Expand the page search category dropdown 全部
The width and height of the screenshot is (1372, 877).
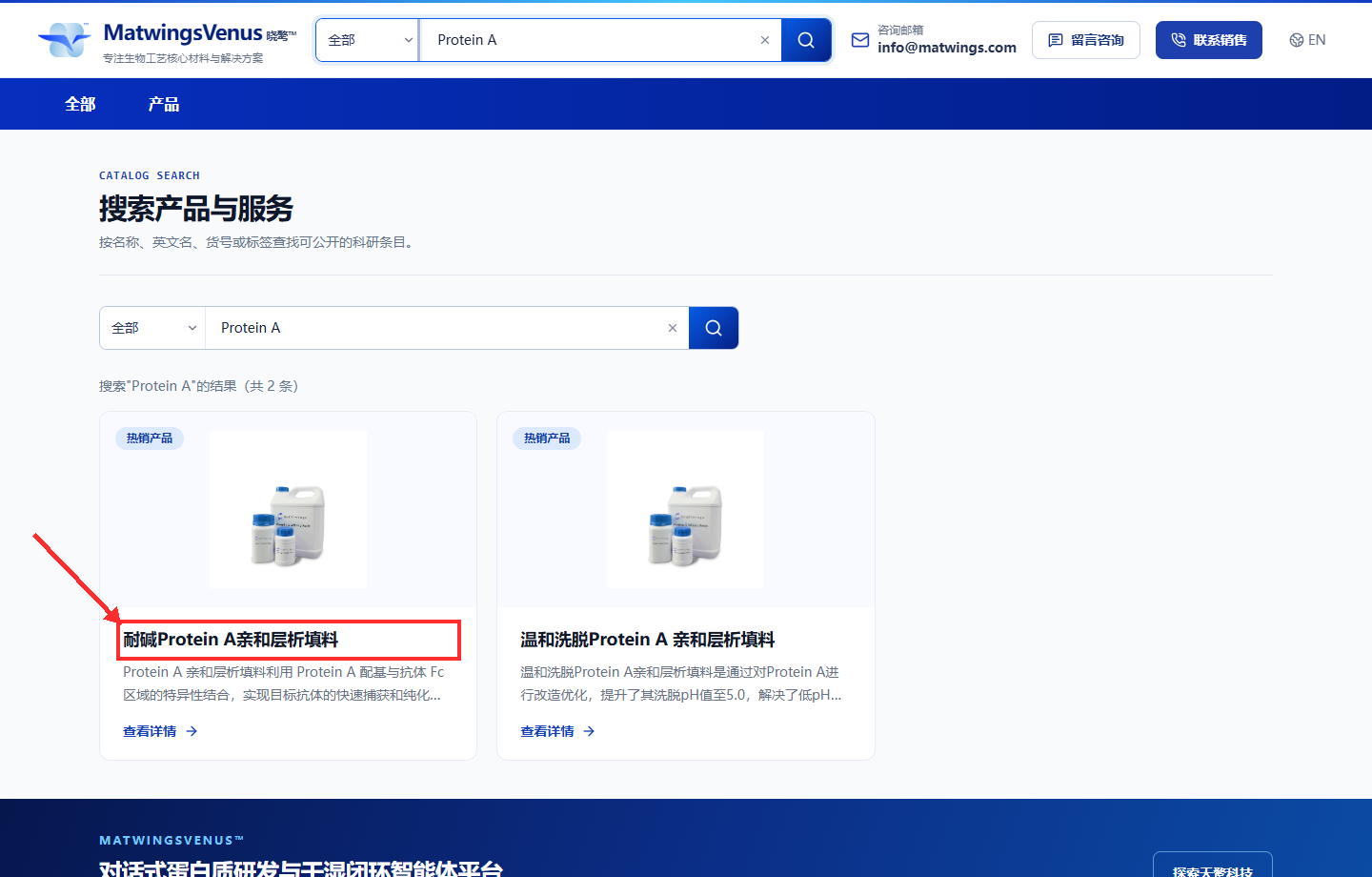[x=152, y=328]
